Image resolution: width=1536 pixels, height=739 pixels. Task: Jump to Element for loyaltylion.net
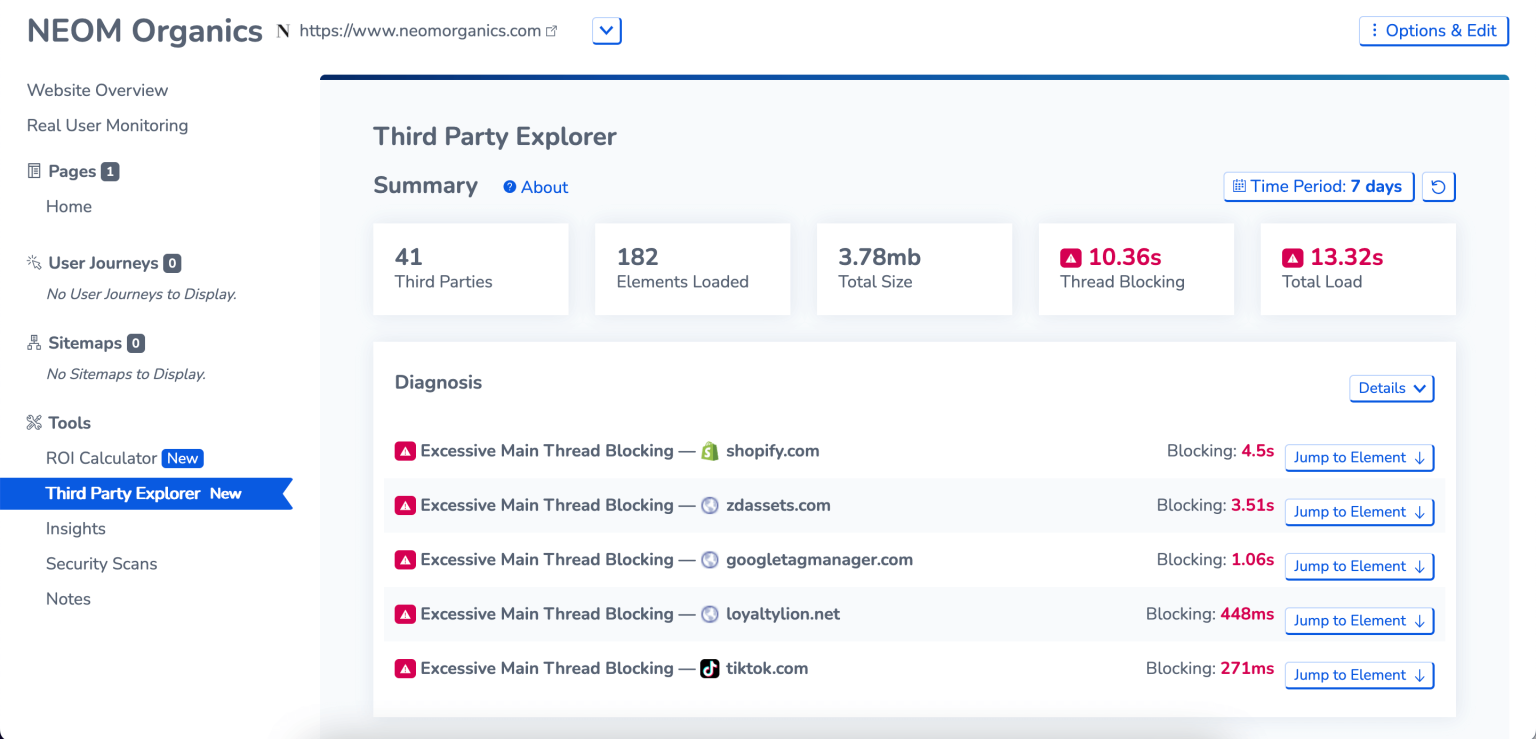(1359, 621)
